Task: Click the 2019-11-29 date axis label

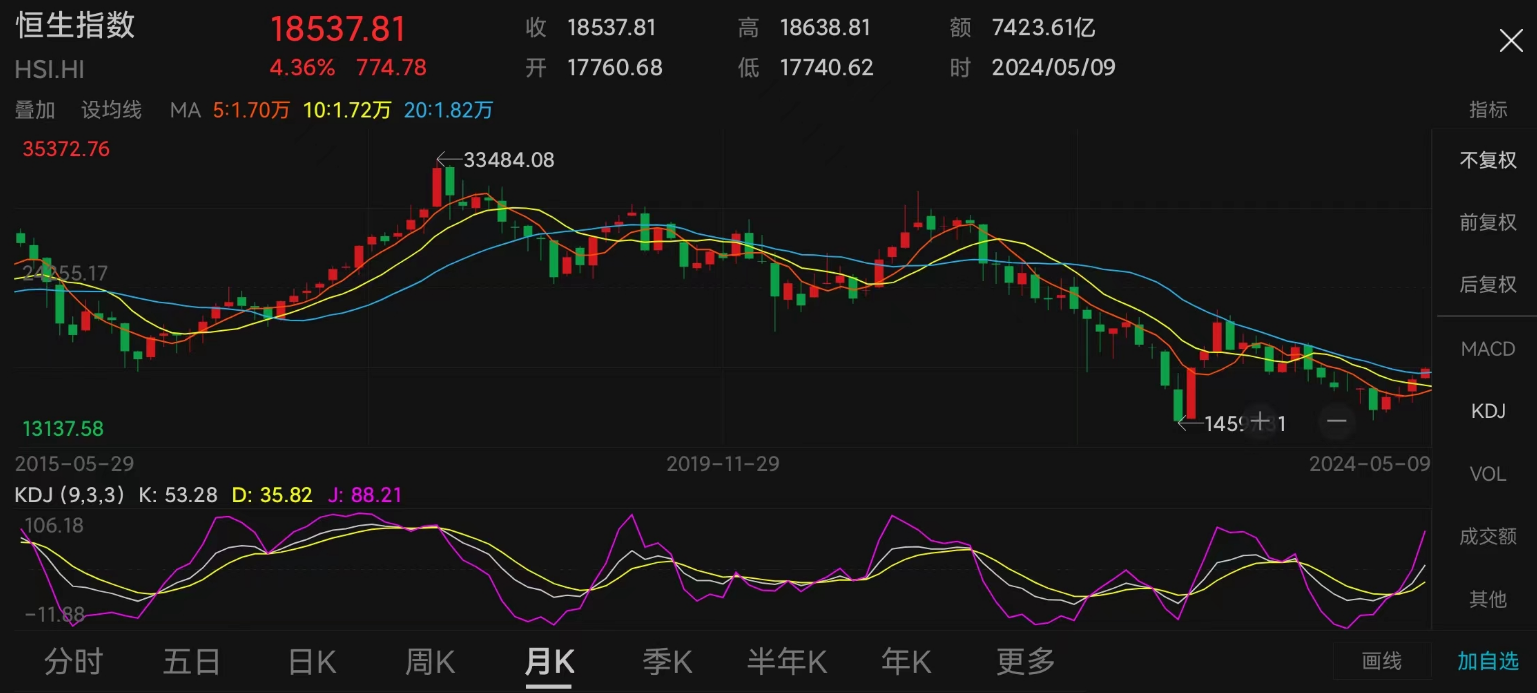Action: click(723, 464)
